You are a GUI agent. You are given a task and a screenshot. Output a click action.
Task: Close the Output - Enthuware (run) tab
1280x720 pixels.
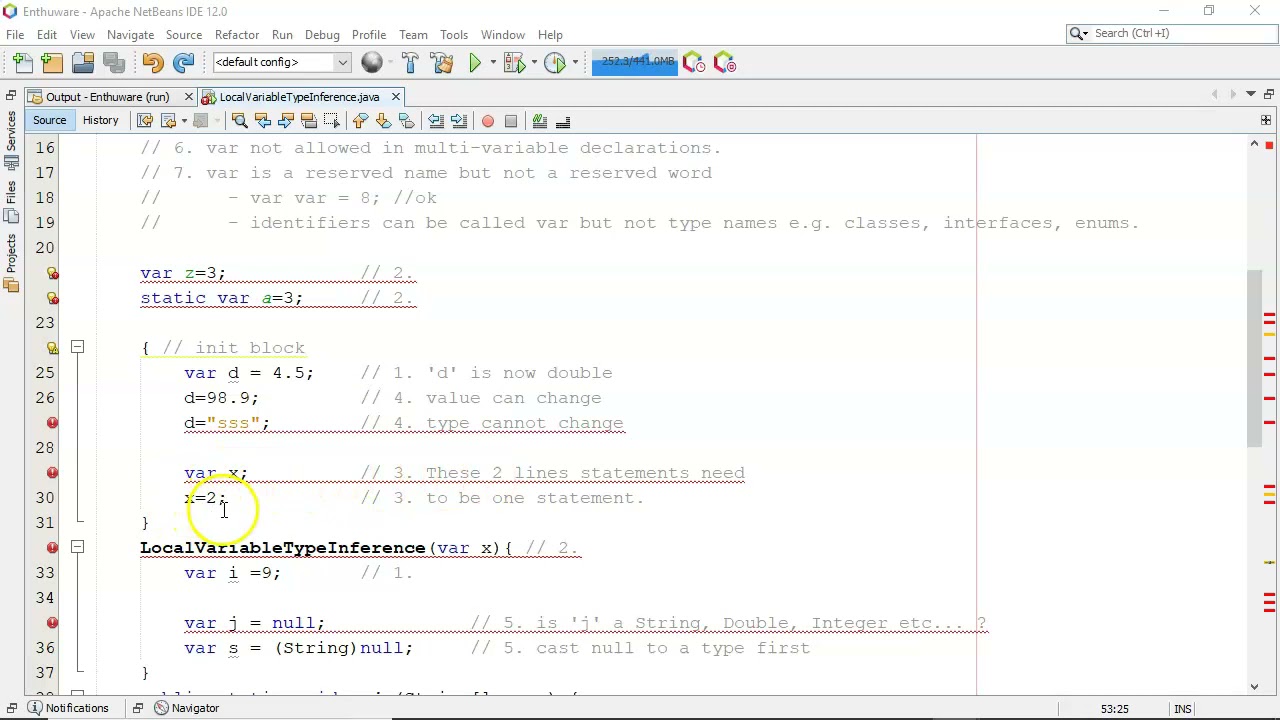(189, 97)
